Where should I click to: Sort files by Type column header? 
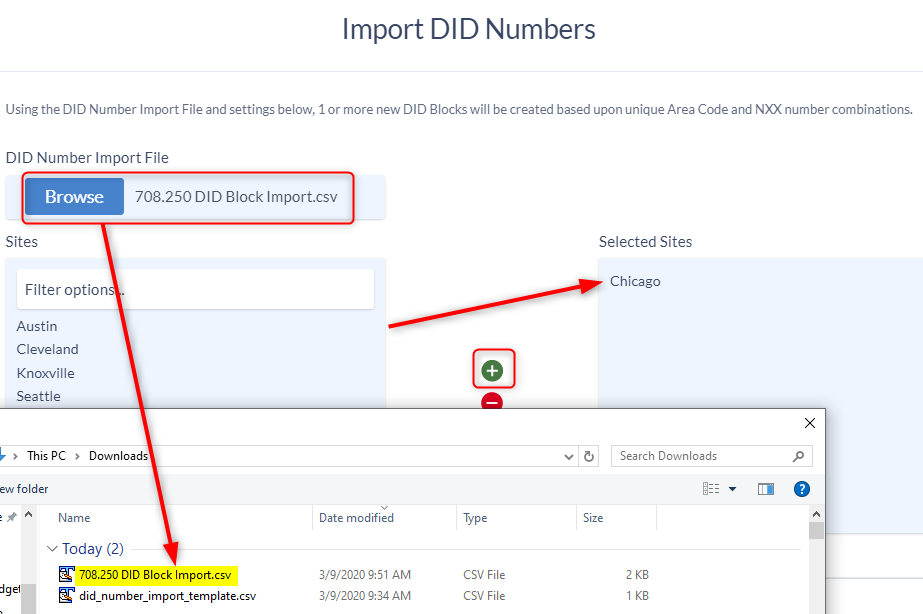tap(475, 517)
